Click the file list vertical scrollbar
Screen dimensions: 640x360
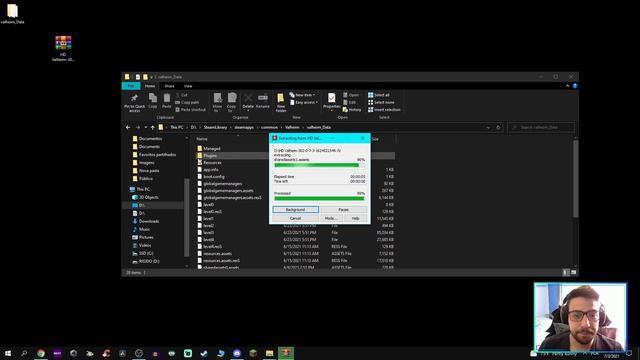click(576, 179)
